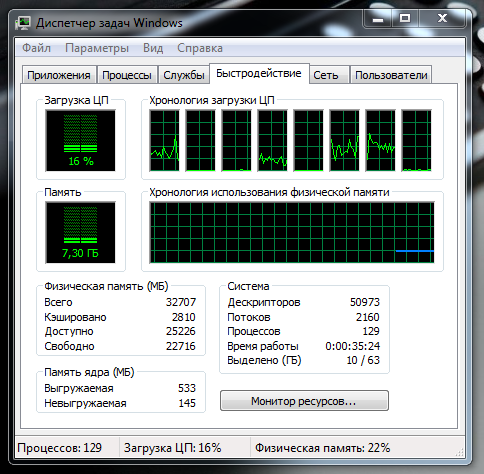The width and height of the screenshot is (484, 474).
Task: Minimize the Task Manager window
Action: coord(378,19)
